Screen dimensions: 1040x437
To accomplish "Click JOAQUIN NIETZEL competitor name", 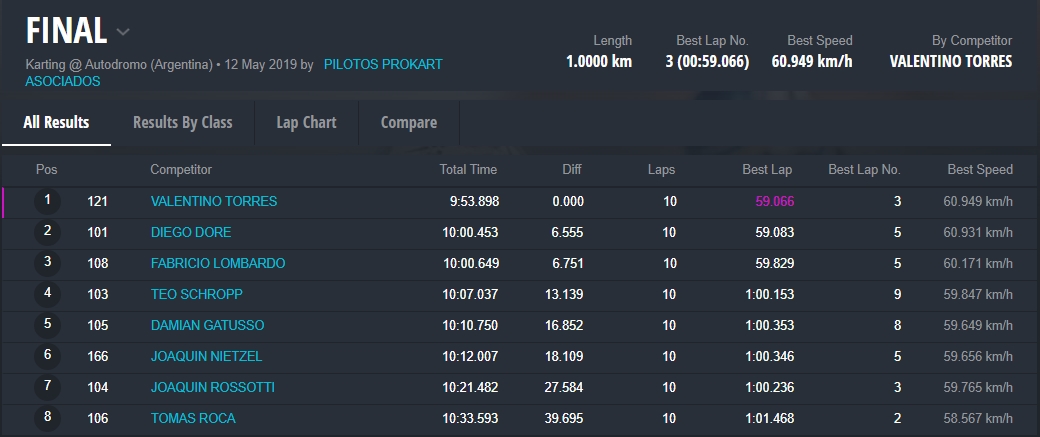I will tap(204, 356).
